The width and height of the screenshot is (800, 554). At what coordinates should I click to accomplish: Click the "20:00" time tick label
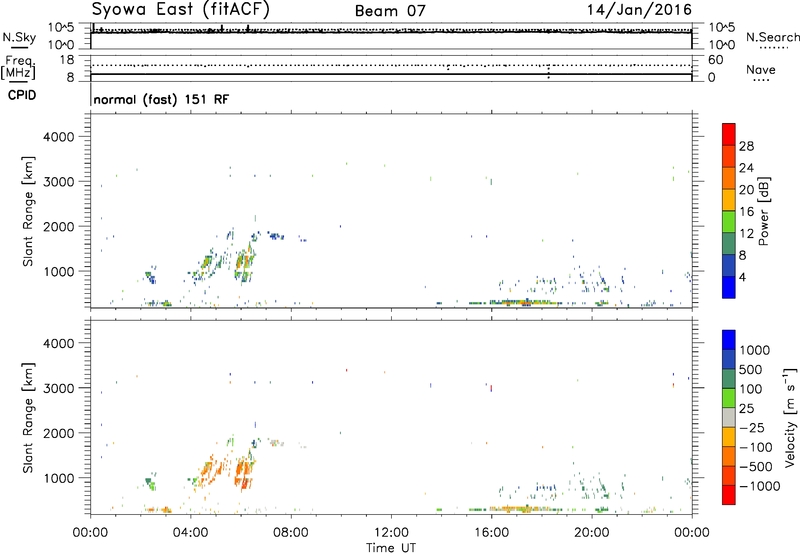pos(592,533)
